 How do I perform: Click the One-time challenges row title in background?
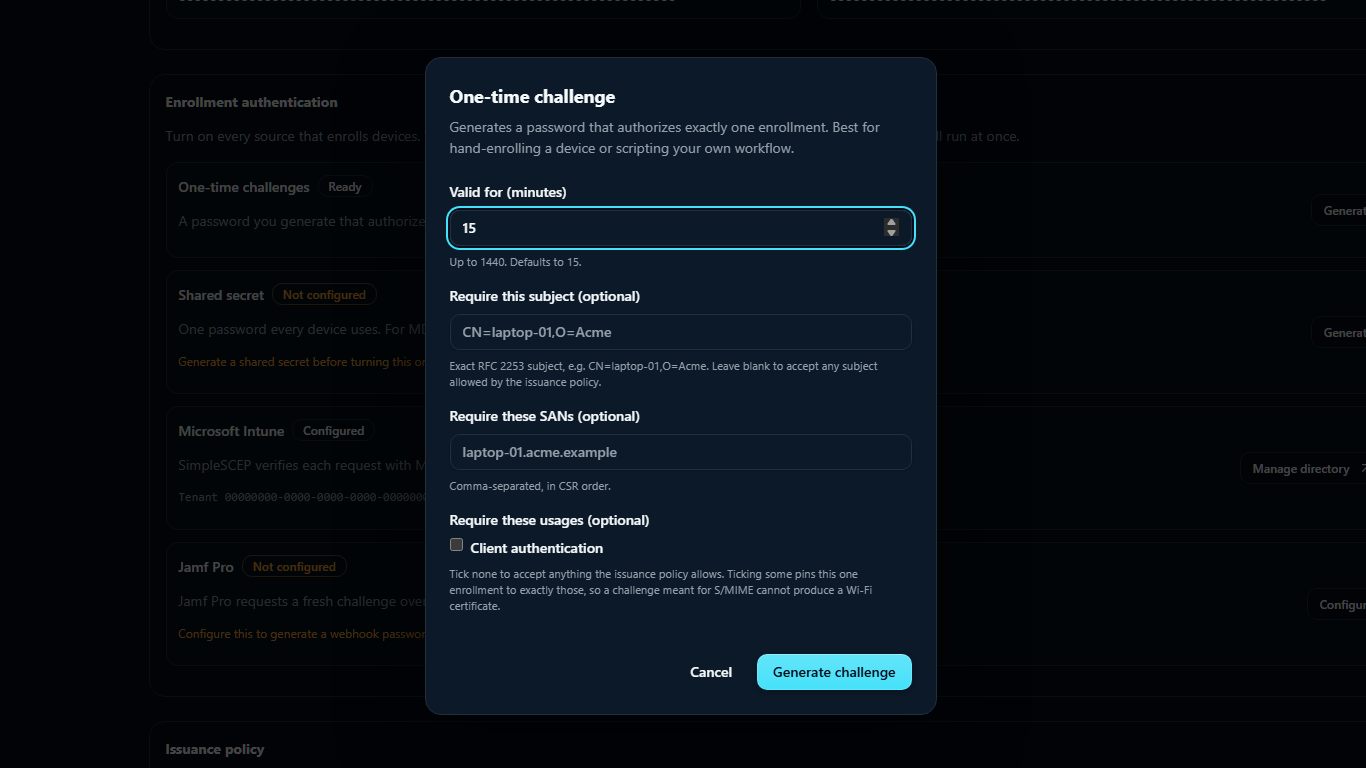tap(244, 187)
